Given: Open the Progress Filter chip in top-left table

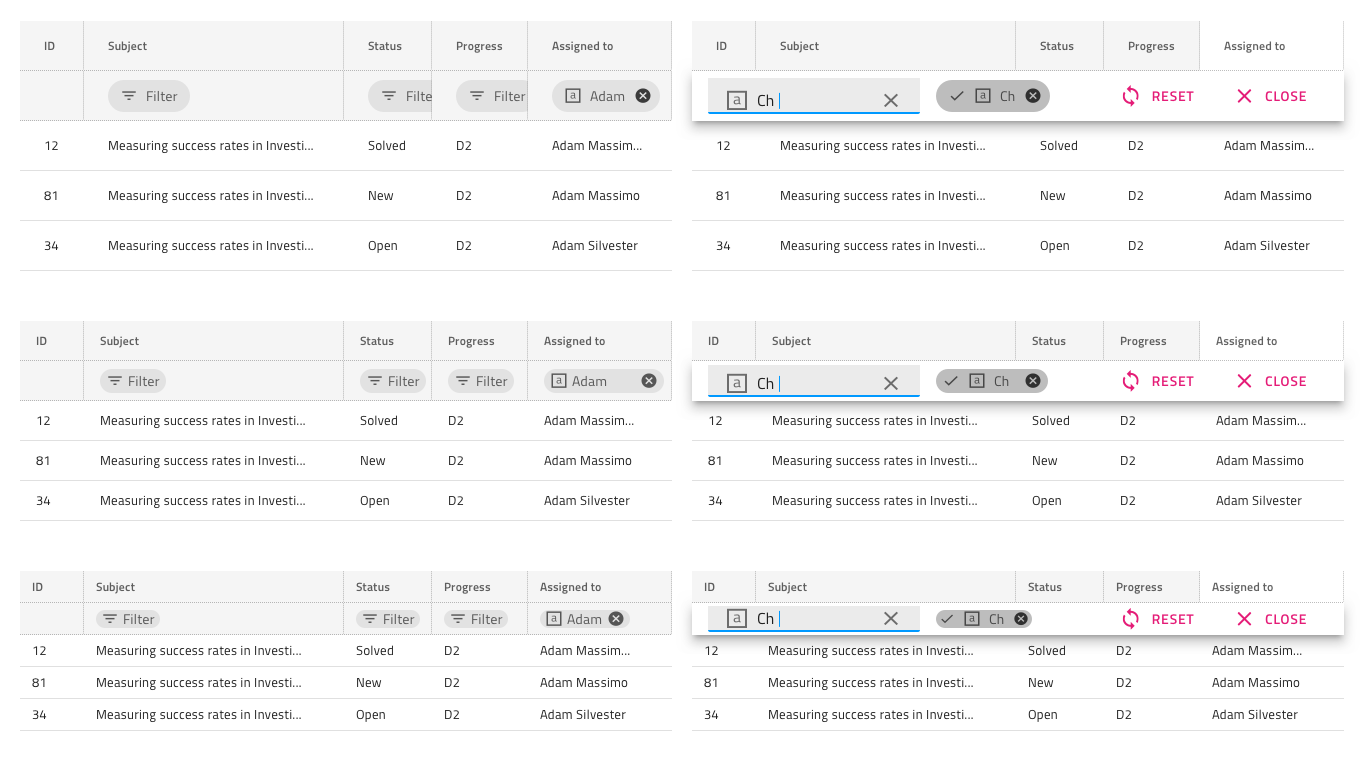Looking at the screenshot, I should (x=491, y=96).
